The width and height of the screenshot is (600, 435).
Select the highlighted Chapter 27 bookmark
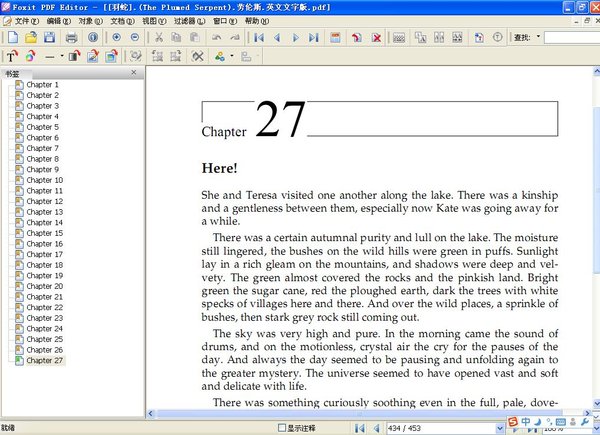coord(45,361)
